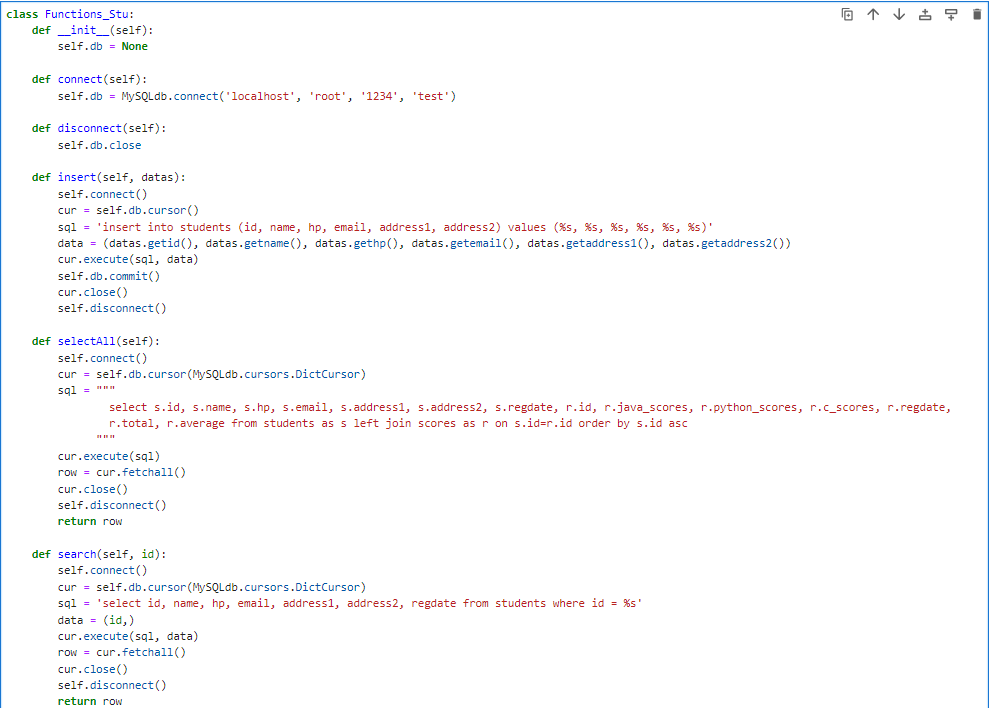Click 'datas.getname()' in the data tuple
The image size is (990, 708).
(x=254, y=243)
